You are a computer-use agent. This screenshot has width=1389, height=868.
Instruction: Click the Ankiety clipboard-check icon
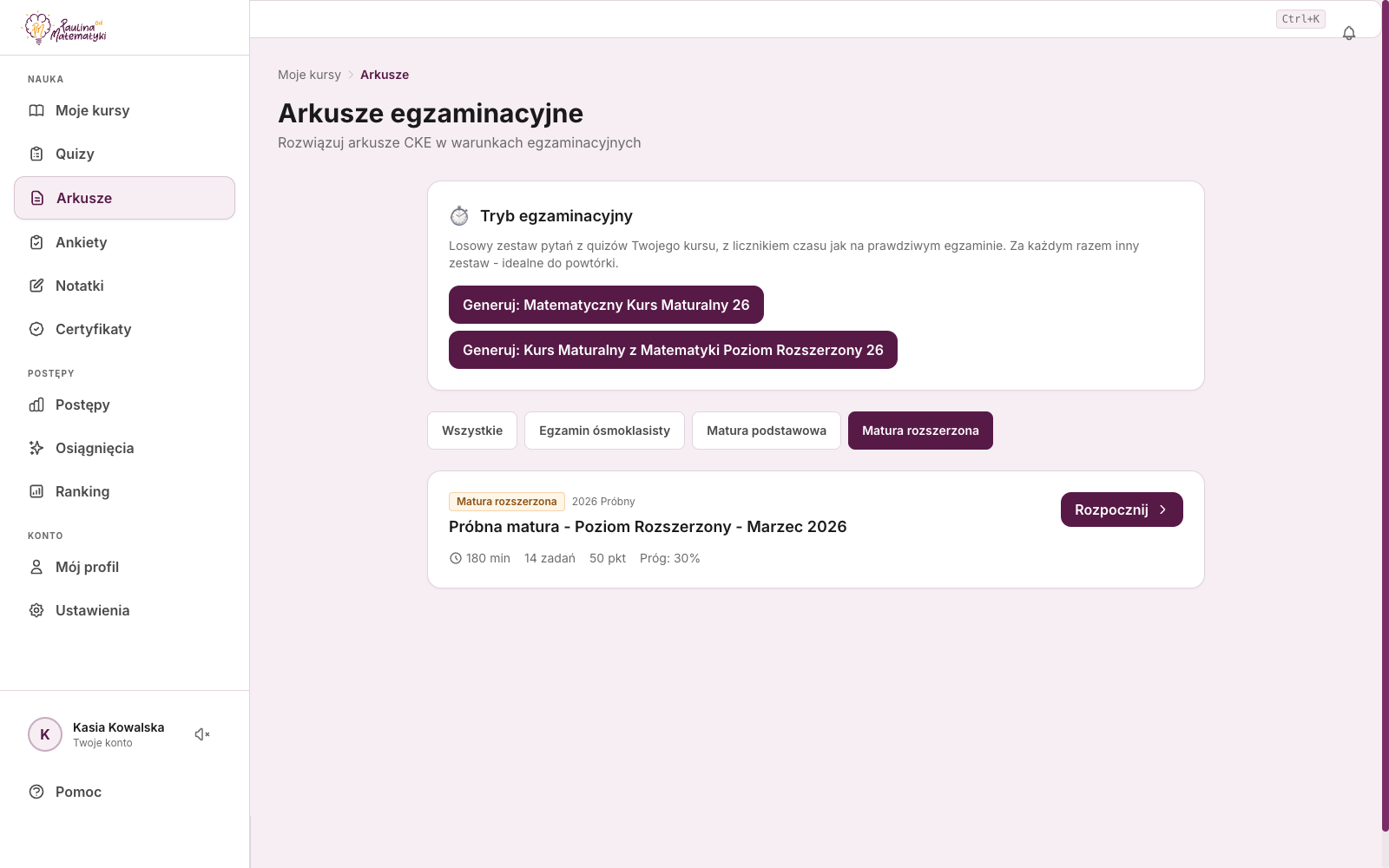point(36,242)
